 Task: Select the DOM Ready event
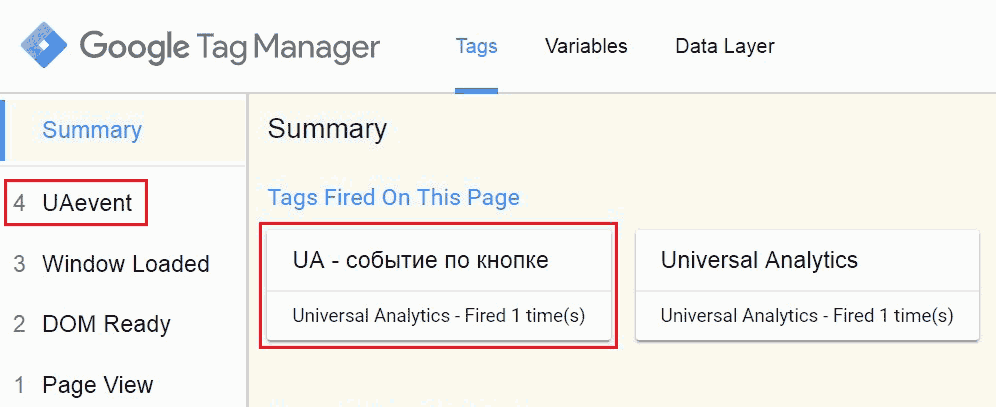pyautogui.click(x=106, y=324)
